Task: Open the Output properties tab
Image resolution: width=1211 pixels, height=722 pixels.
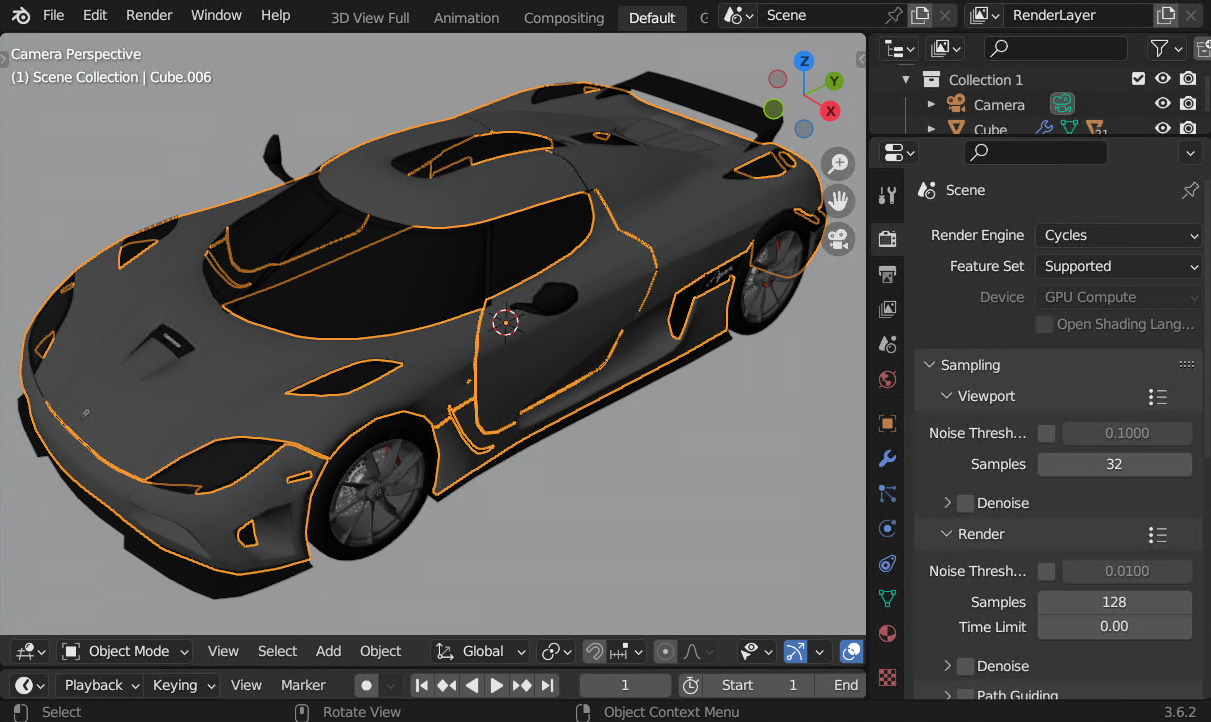Action: click(887, 274)
